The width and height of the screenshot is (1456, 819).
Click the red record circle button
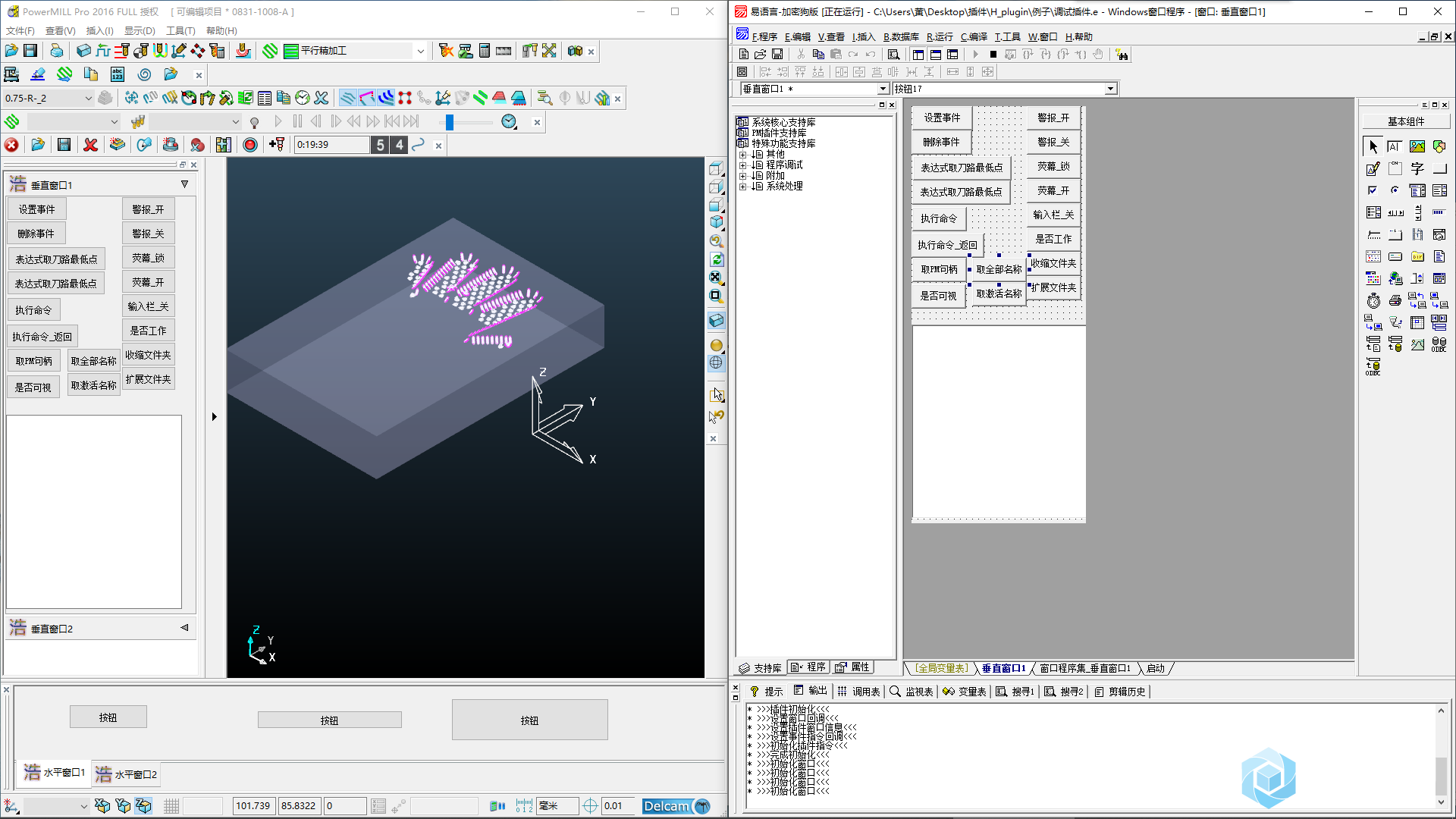click(x=250, y=145)
